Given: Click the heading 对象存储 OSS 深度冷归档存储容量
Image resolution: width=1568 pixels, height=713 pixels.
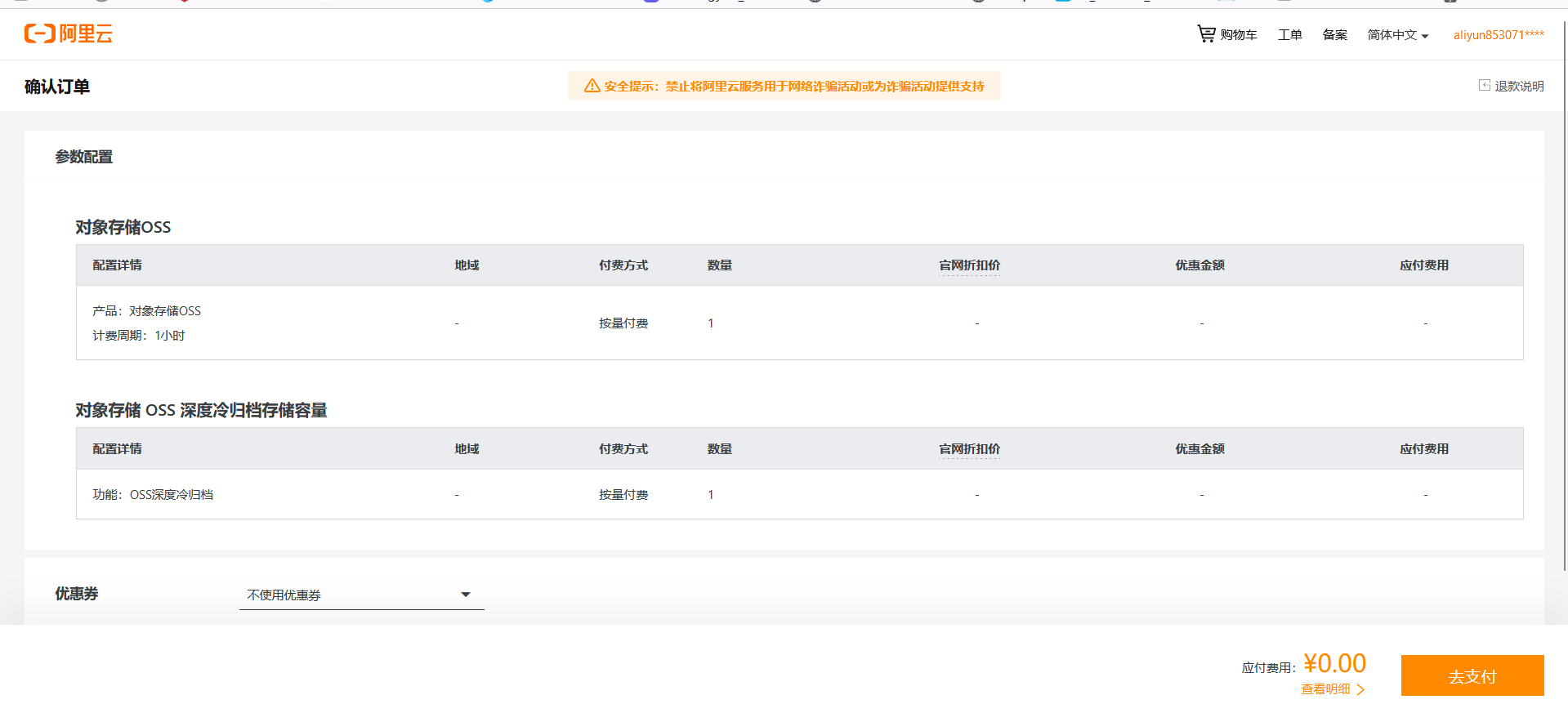Looking at the screenshot, I should pos(201,410).
